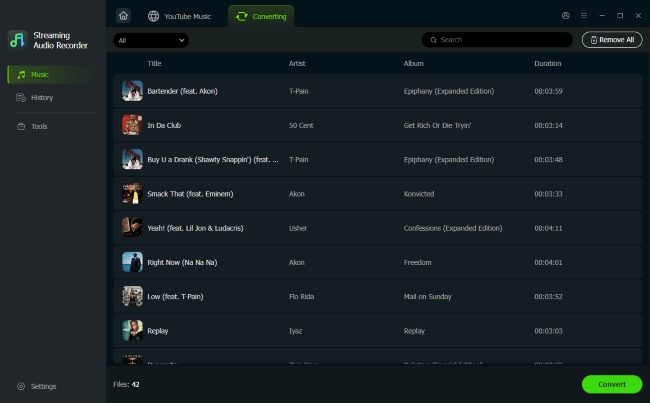Screen dimensions: 650x403
Task: Select Buy U a Drank track title
Action: click(213, 160)
